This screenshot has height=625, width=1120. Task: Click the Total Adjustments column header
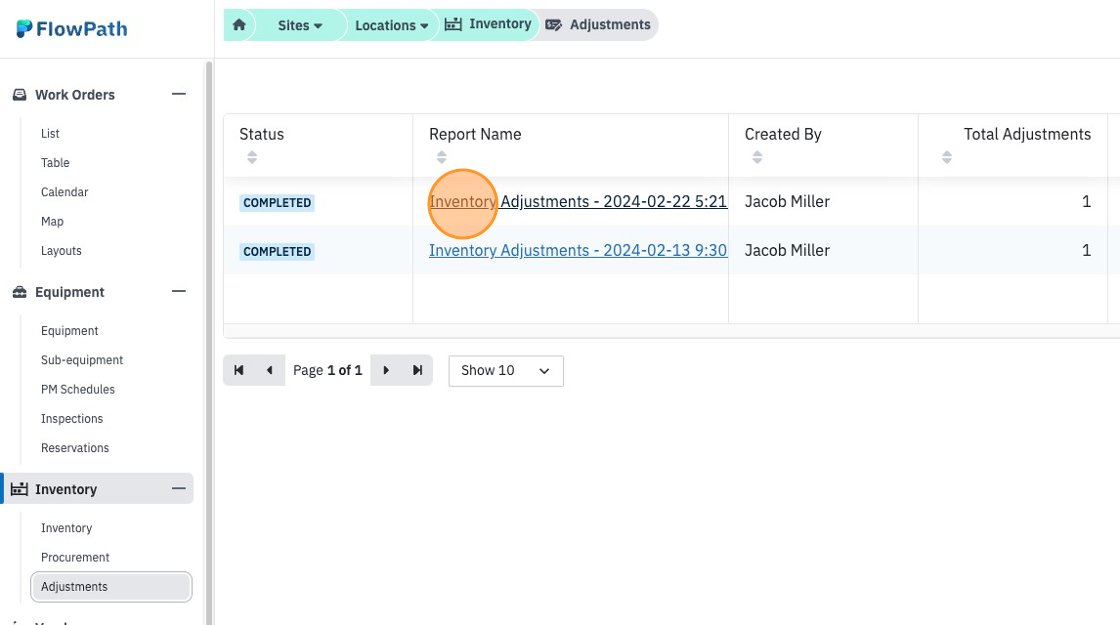(x=1027, y=134)
